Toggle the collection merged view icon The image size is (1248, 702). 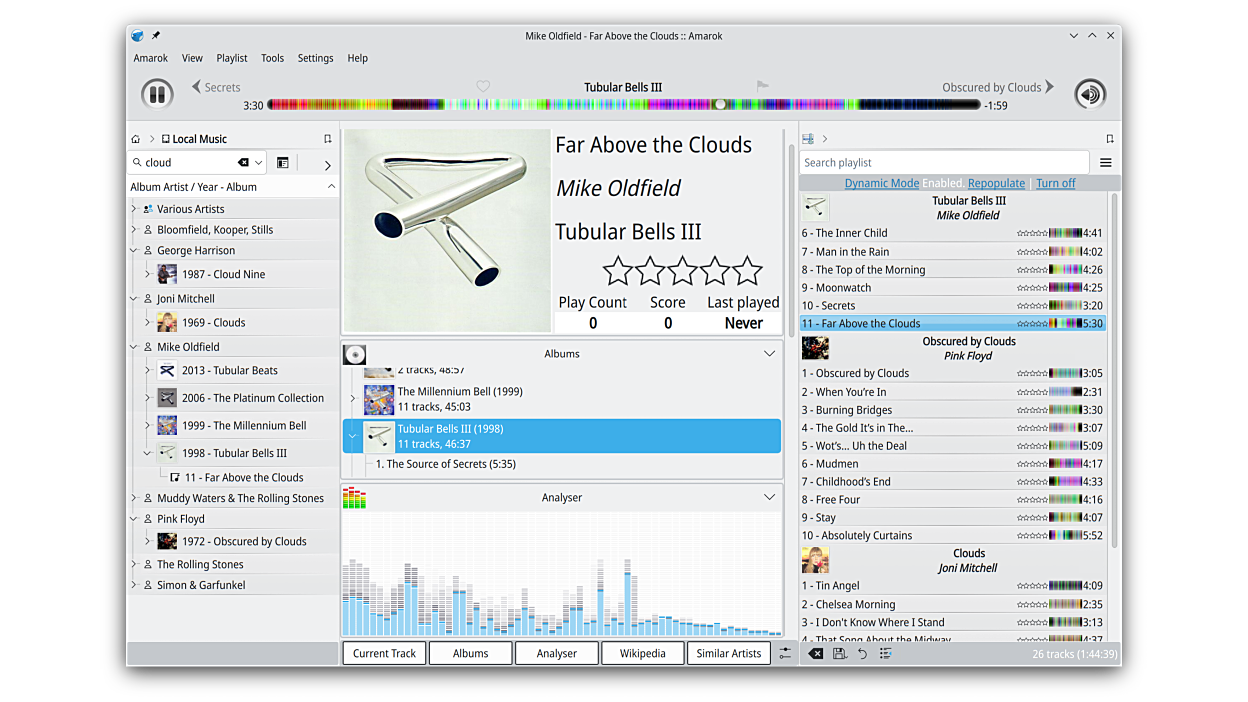coord(283,163)
